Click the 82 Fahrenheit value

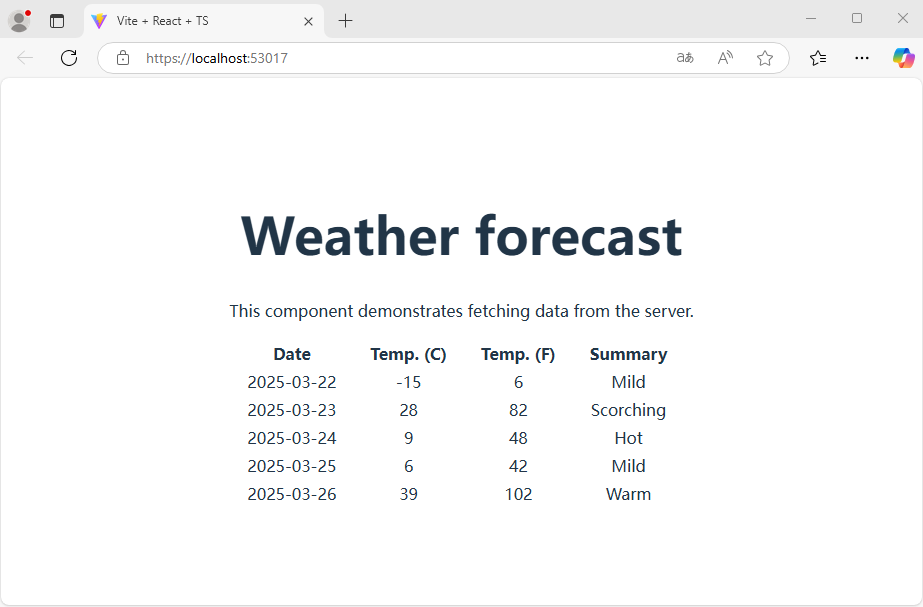pos(518,410)
